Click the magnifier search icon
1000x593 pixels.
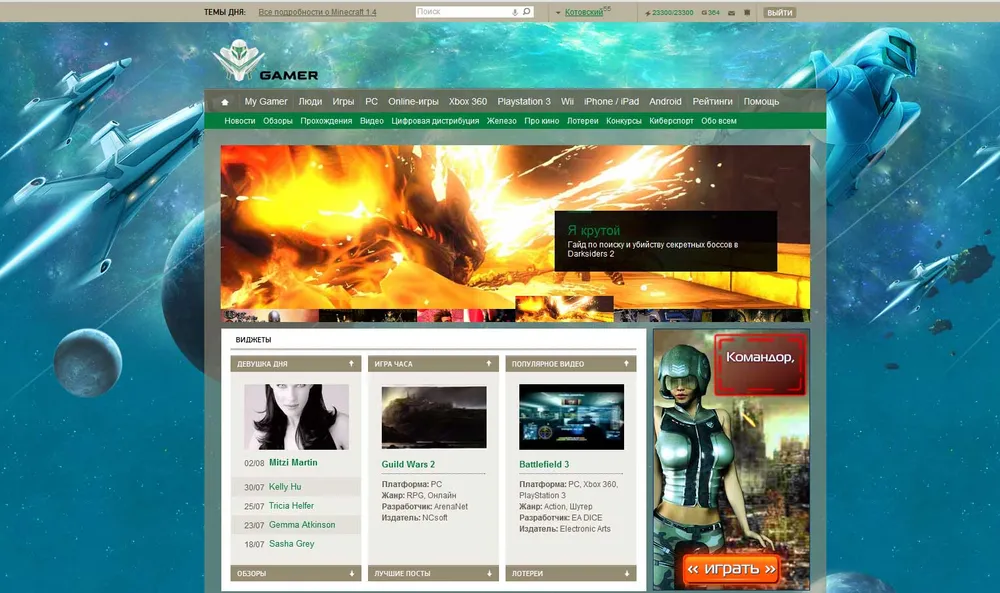pos(526,11)
